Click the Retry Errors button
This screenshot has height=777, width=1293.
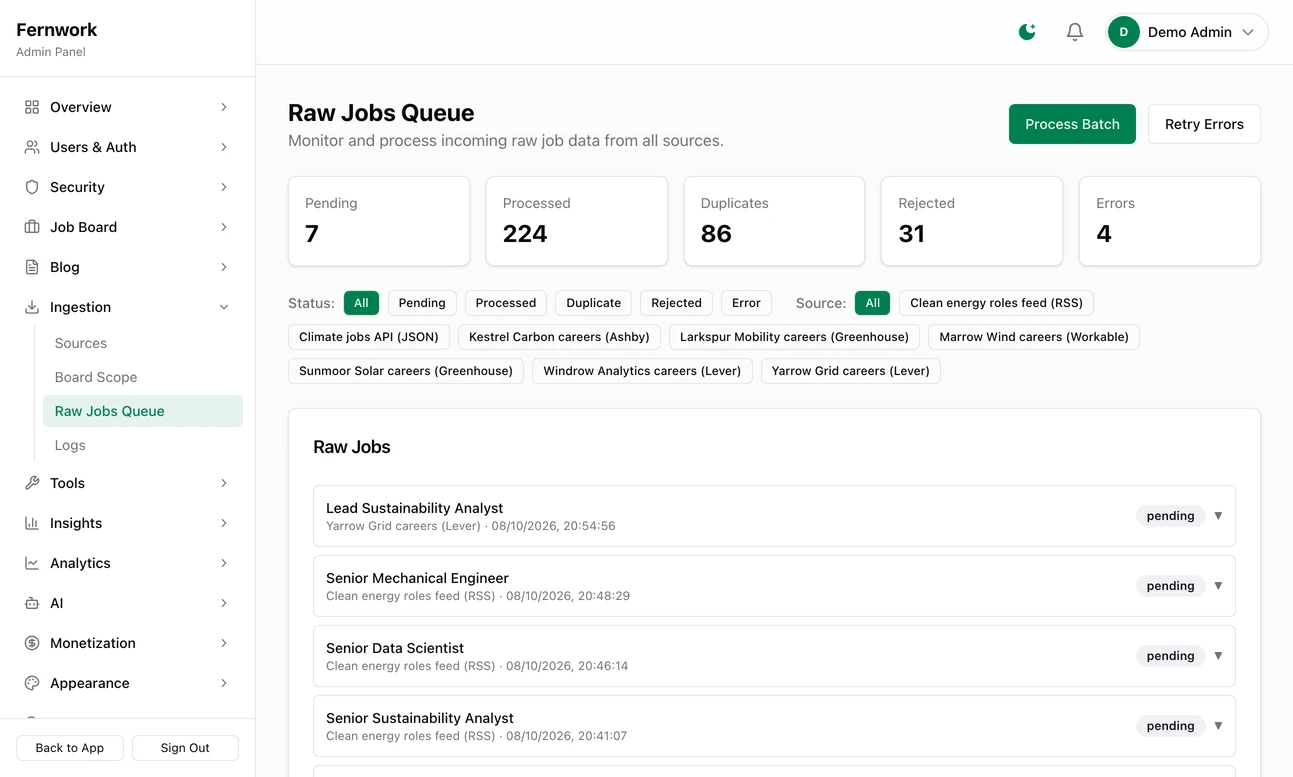[1204, 124]
